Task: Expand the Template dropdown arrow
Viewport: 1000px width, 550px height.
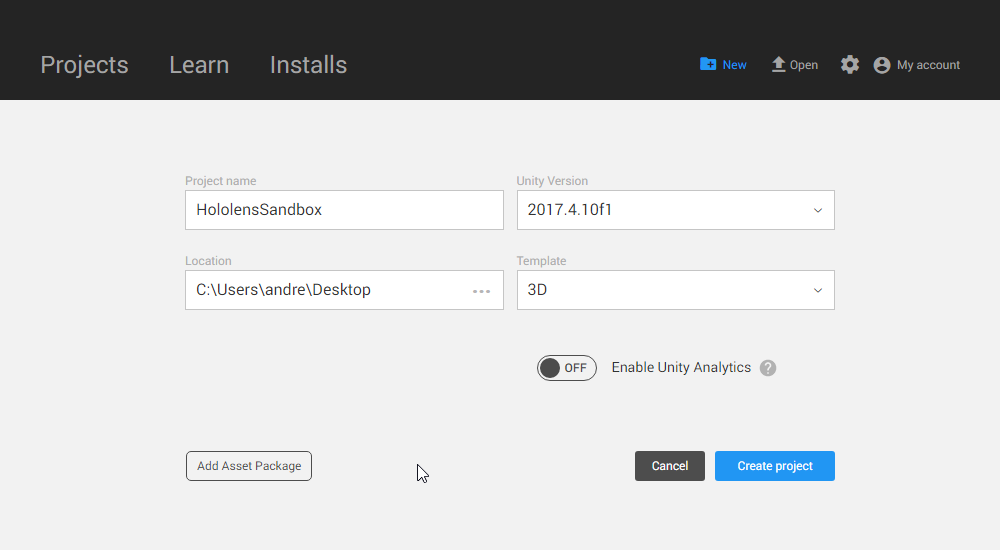Action: click(x=817, y=291)
